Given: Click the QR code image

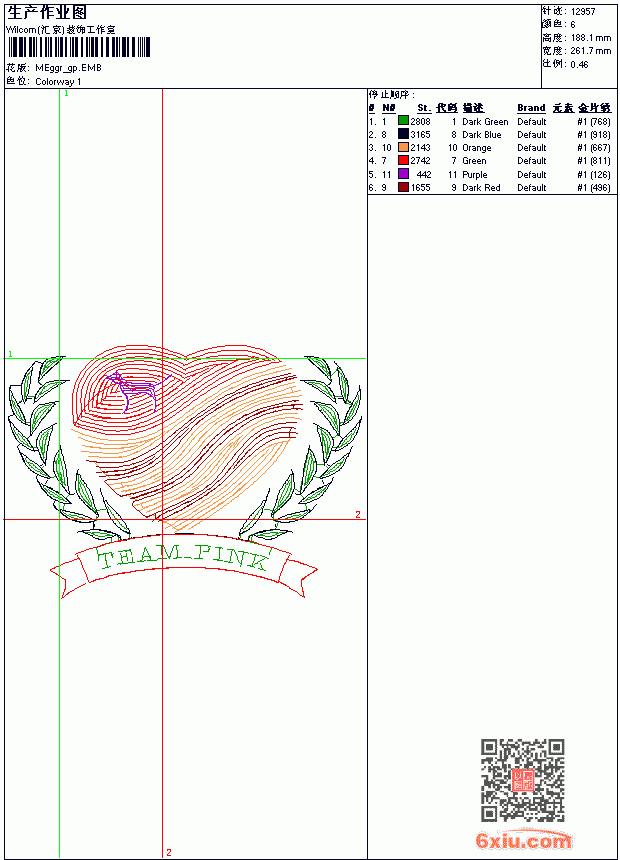Looking at the screenshot, I should tap(523, 780).
